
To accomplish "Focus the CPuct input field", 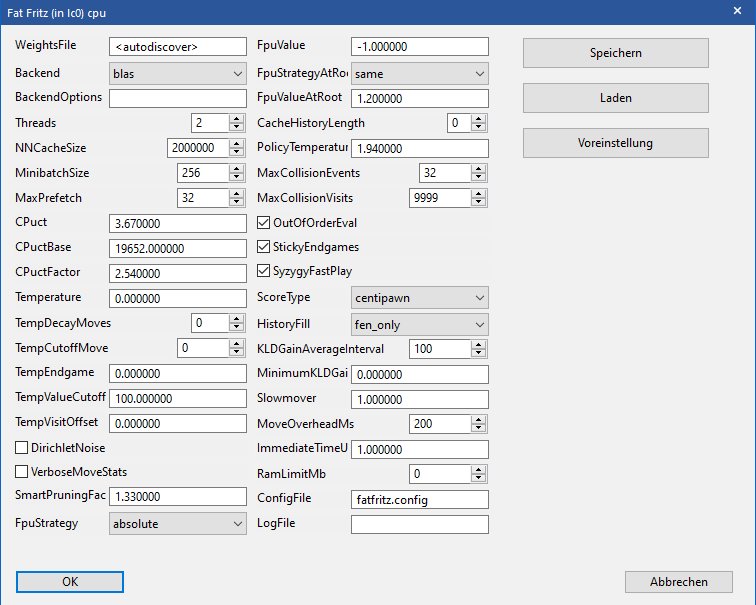I will pos(177,223).
